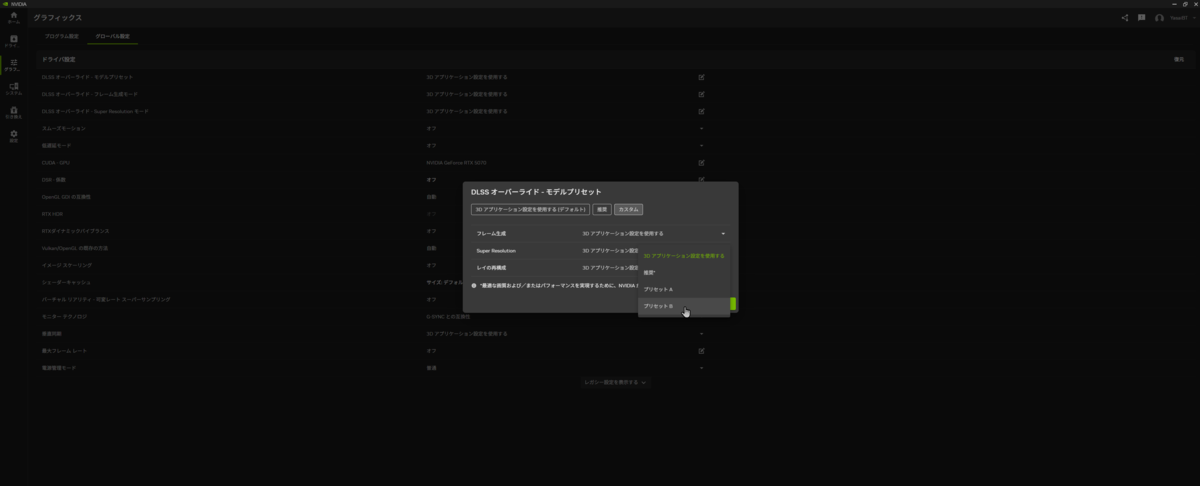
Task: Click the share icon in the top bar
Action: click(1125, 17)
